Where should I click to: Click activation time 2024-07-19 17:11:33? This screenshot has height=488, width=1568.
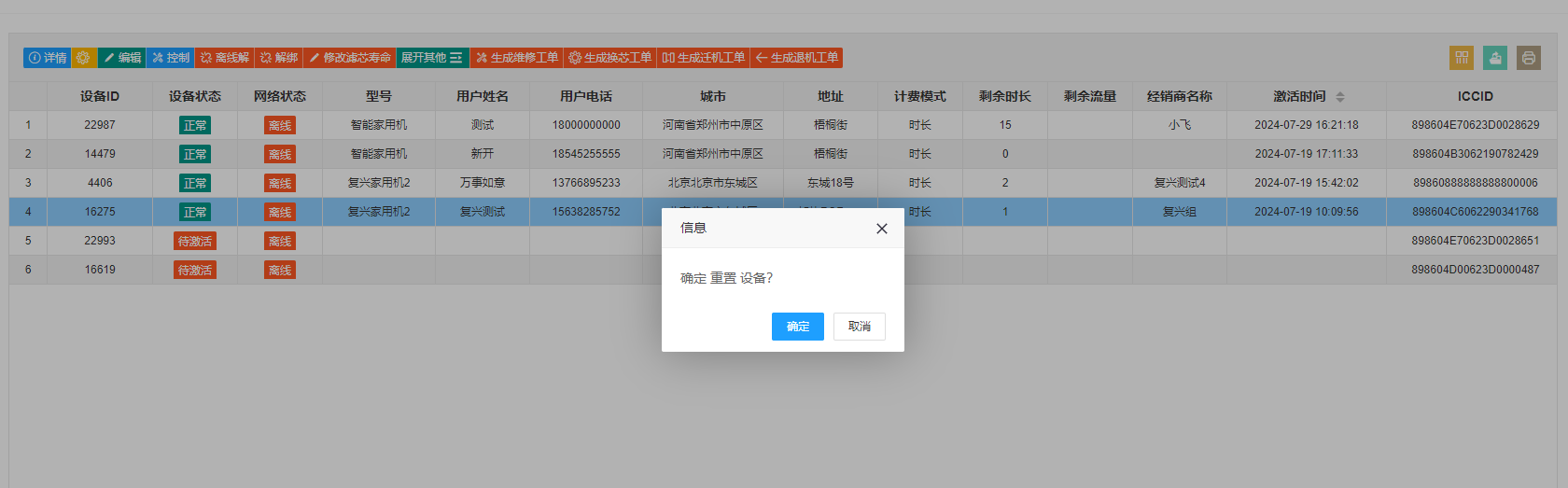click(1307, 154)
